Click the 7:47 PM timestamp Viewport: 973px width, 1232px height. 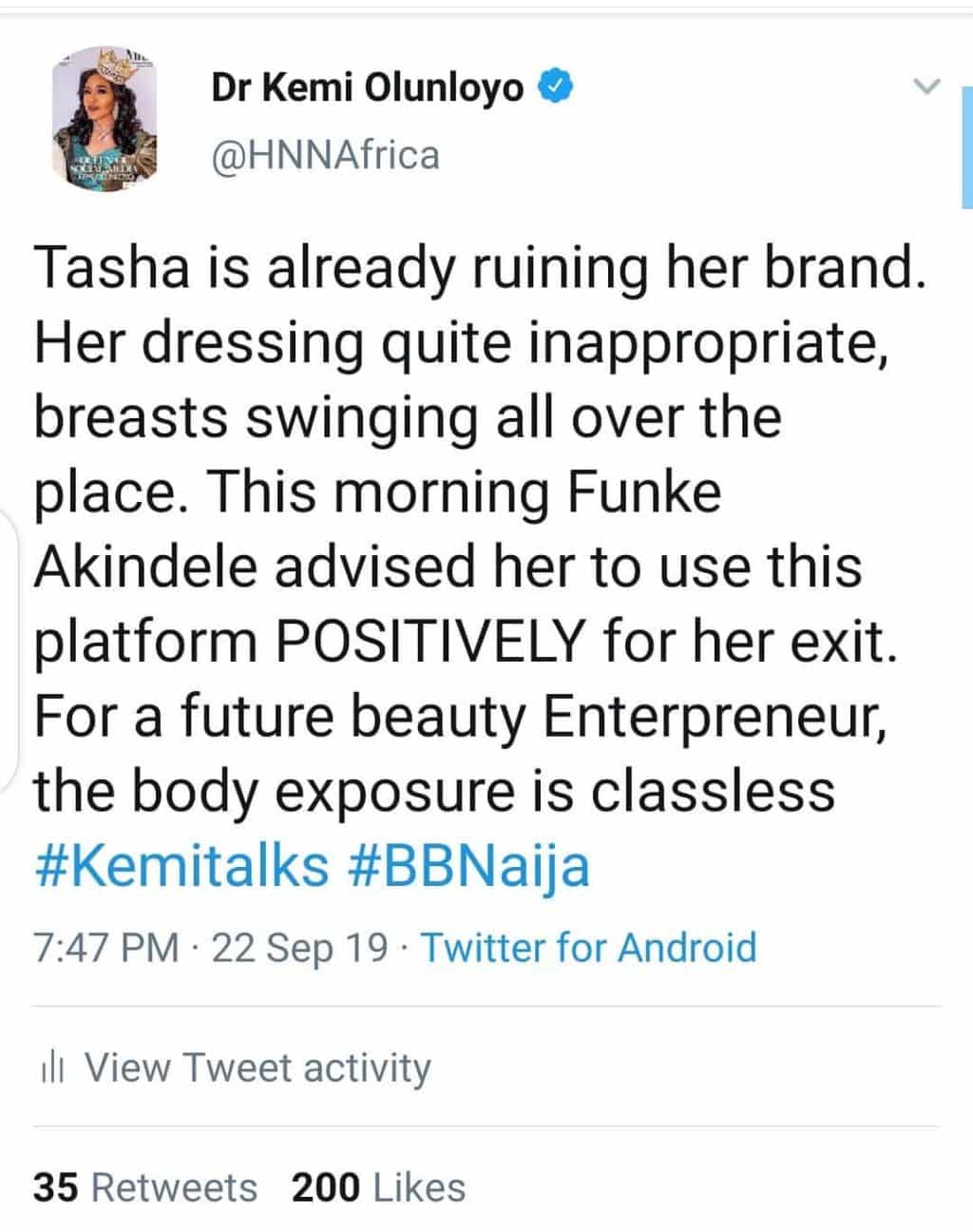[x=105, y=948]
